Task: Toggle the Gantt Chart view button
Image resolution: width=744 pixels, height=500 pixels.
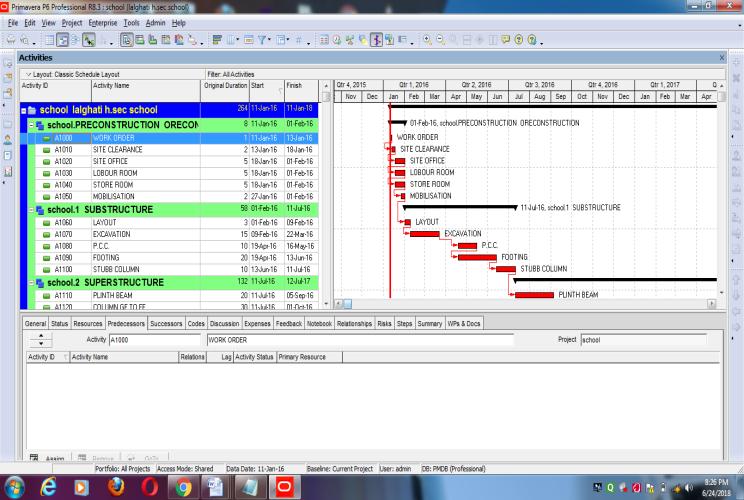Action: click(x=63, y=40)
